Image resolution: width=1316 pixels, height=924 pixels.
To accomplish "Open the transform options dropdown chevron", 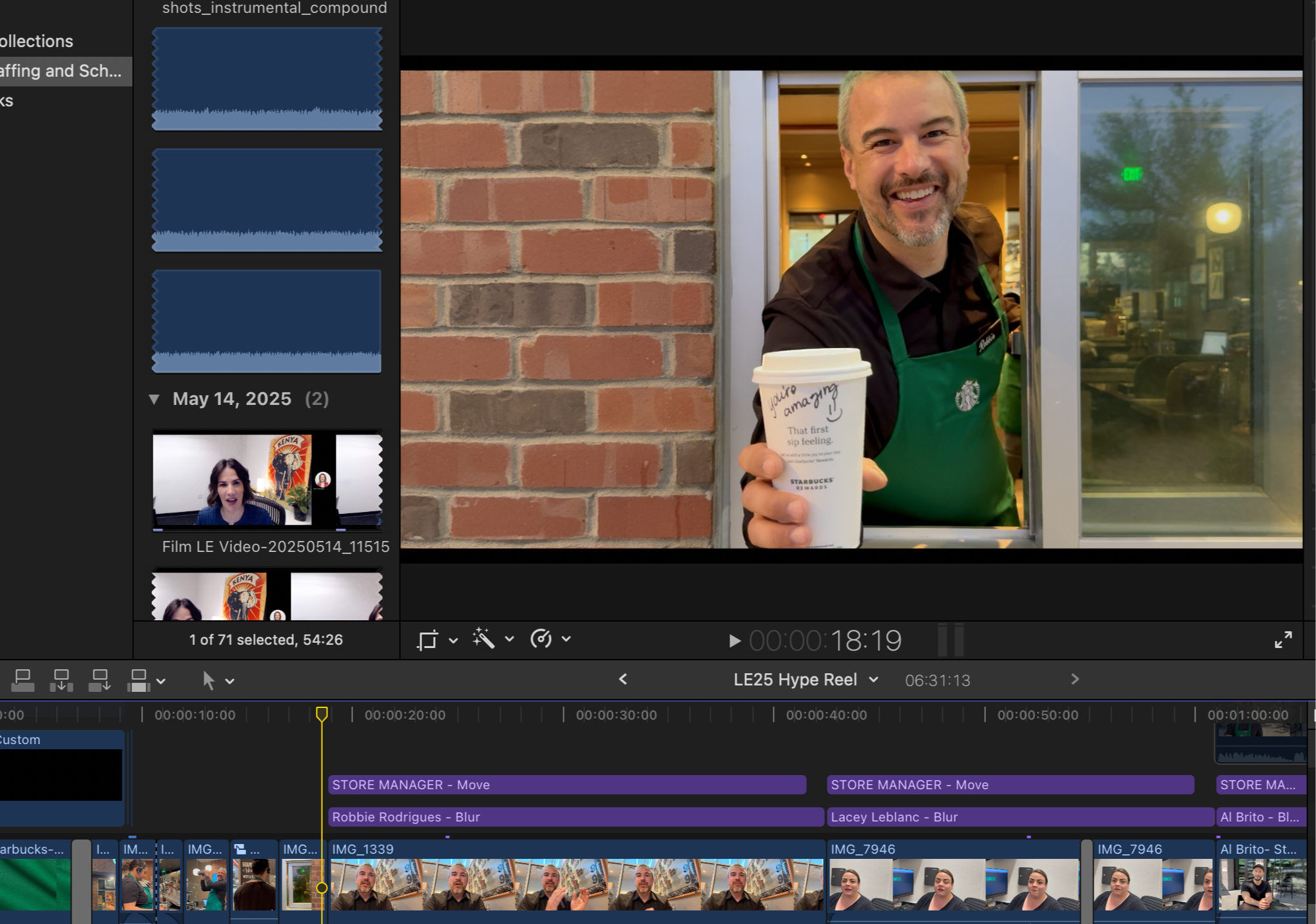I will (x=453, y=640).
